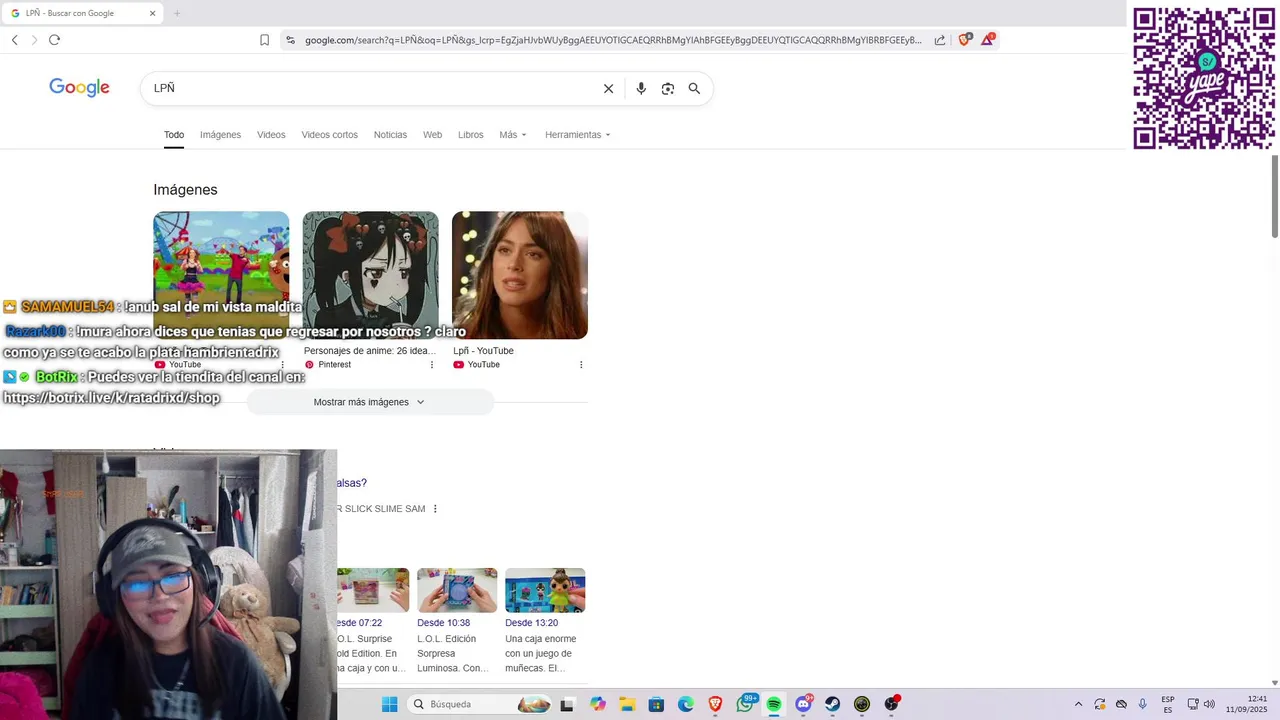
Task: Switch to the Web tab
Action: (x=432, y=135)
